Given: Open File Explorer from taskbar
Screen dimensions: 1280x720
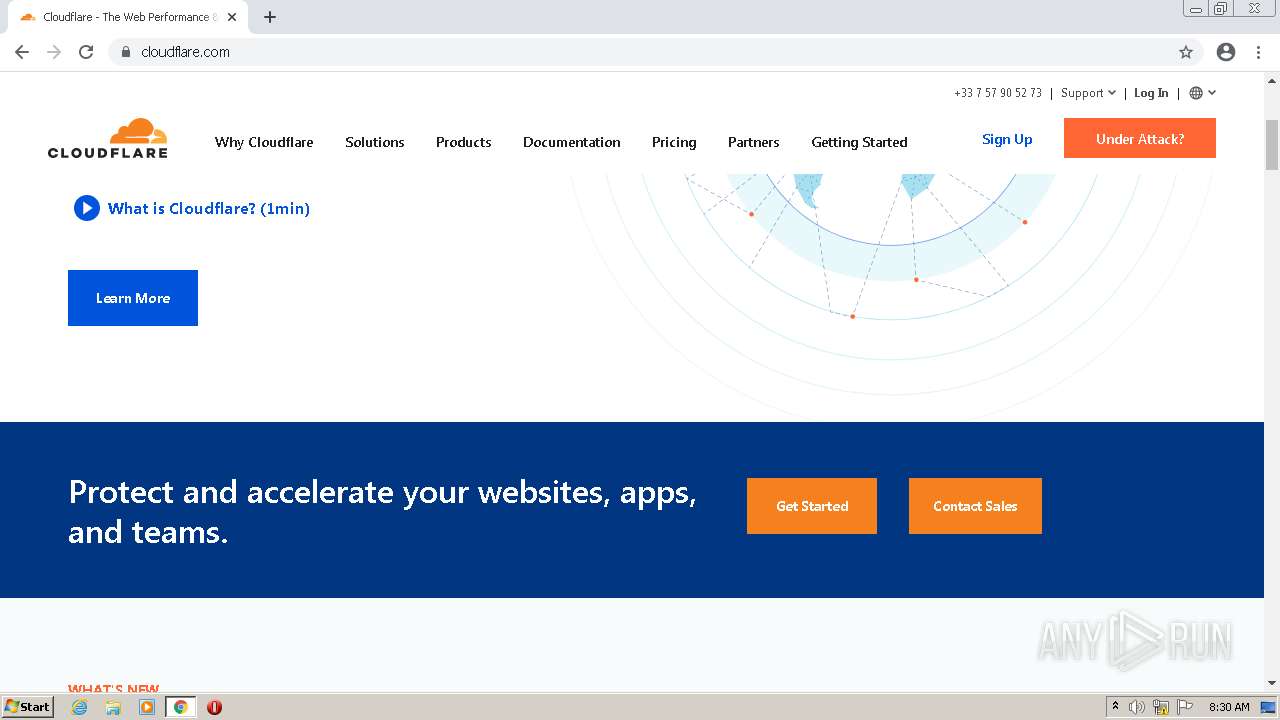Looking at the screenshot, I should click(x=113, y=707).
